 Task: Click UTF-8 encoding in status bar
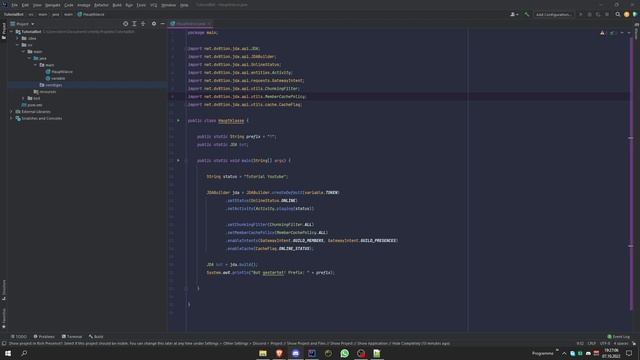pos(605,344)
